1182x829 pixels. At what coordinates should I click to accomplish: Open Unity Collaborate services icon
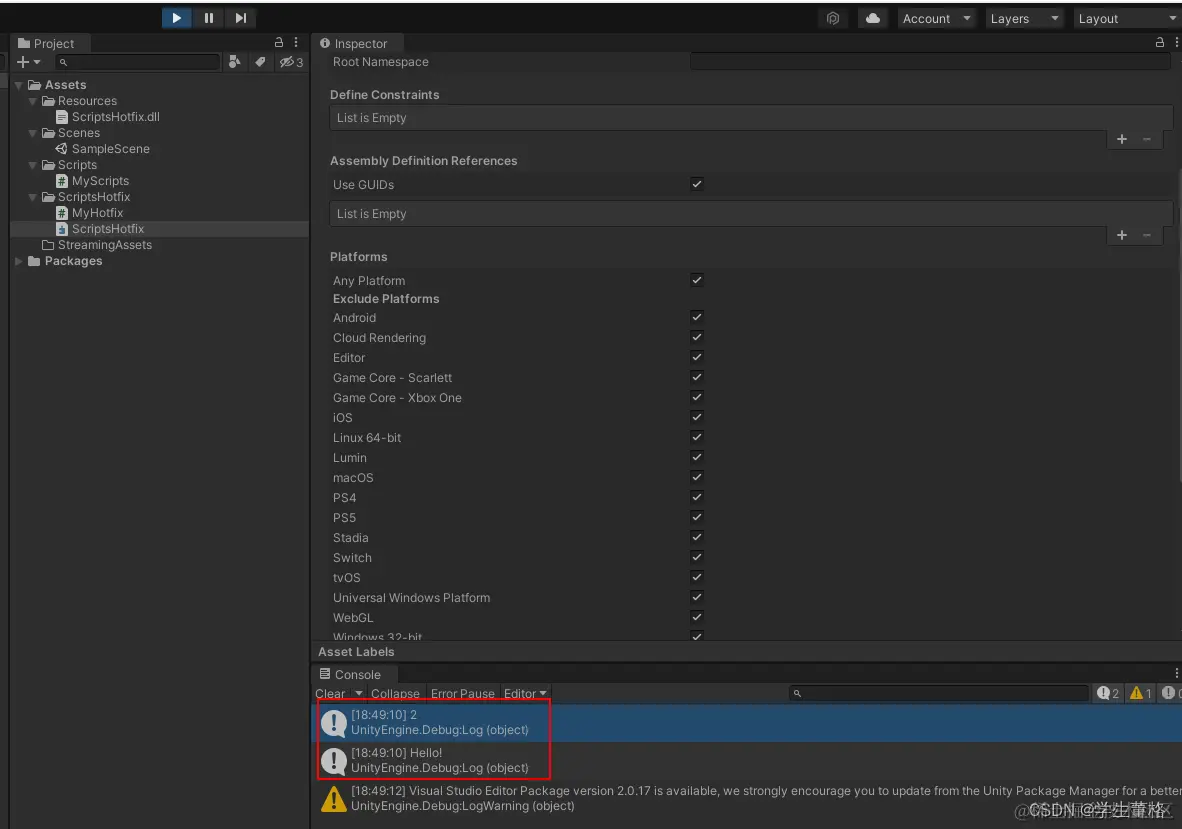[x=833, y=19]
